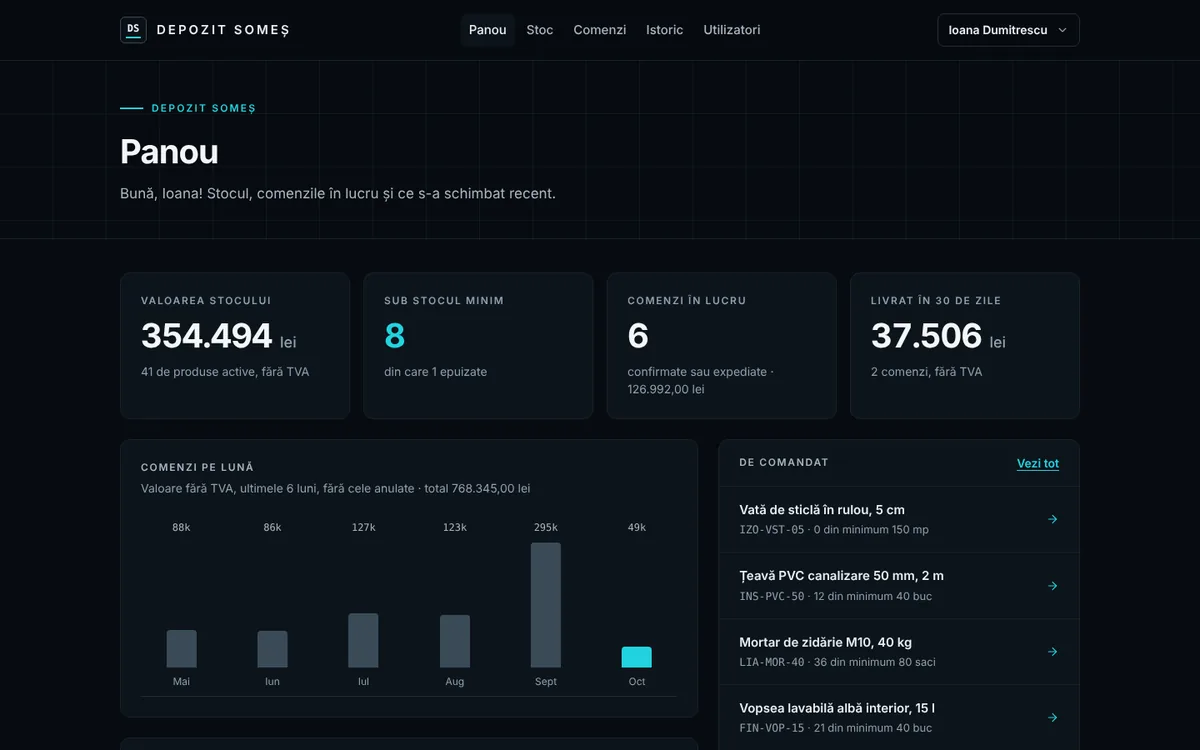This screenshot has height=750, width=1200.
Task: Navigate to the Utilizatori tab
Action: click(732, 30)
